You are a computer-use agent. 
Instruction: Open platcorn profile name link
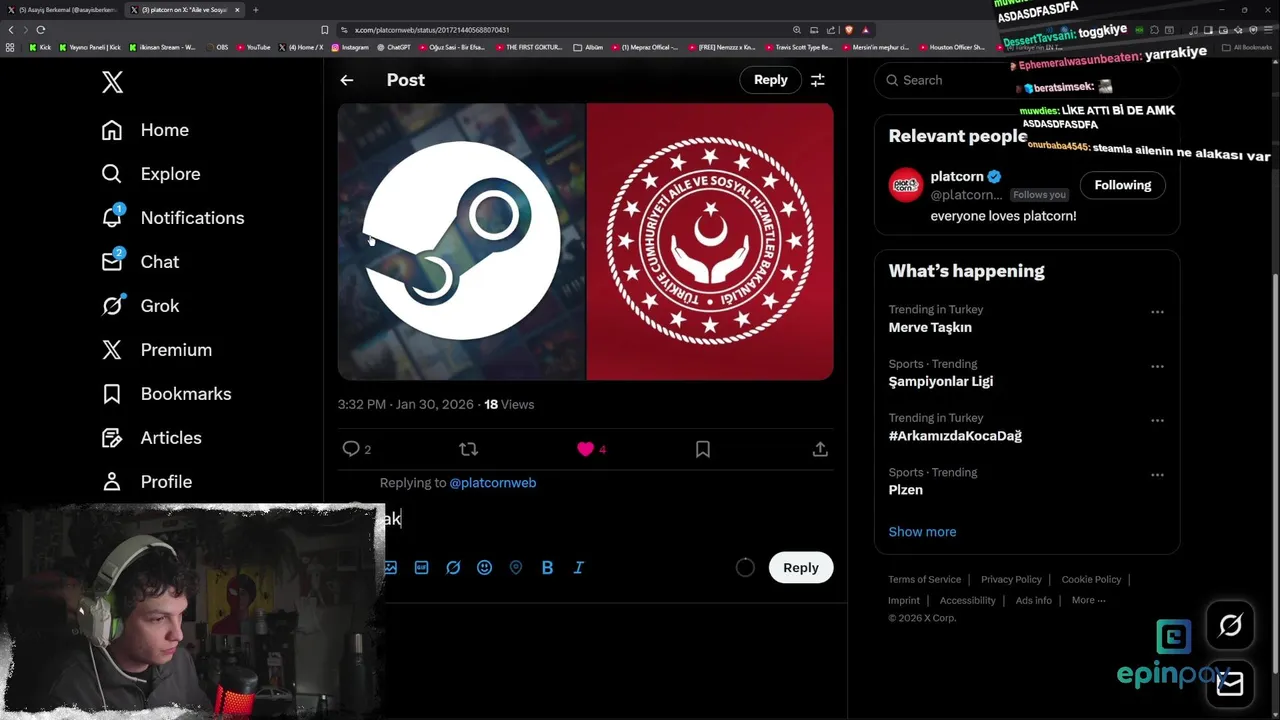pyautogui.click(x=957, y=176)
